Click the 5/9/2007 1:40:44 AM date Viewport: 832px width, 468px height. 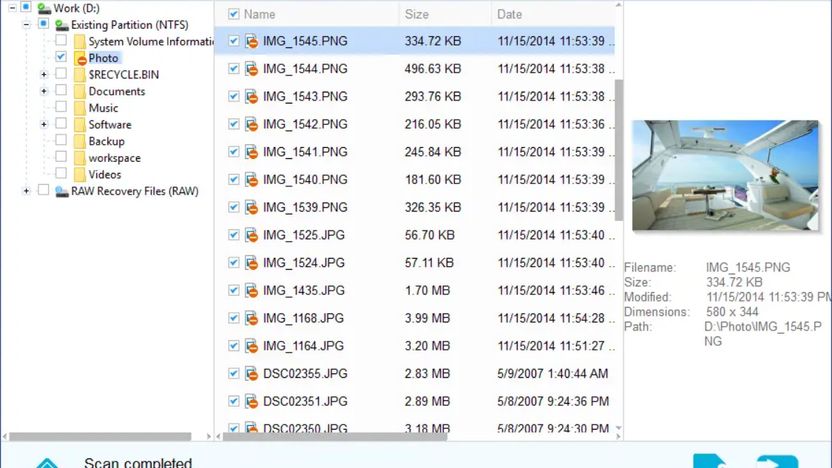tap(552, 374)
